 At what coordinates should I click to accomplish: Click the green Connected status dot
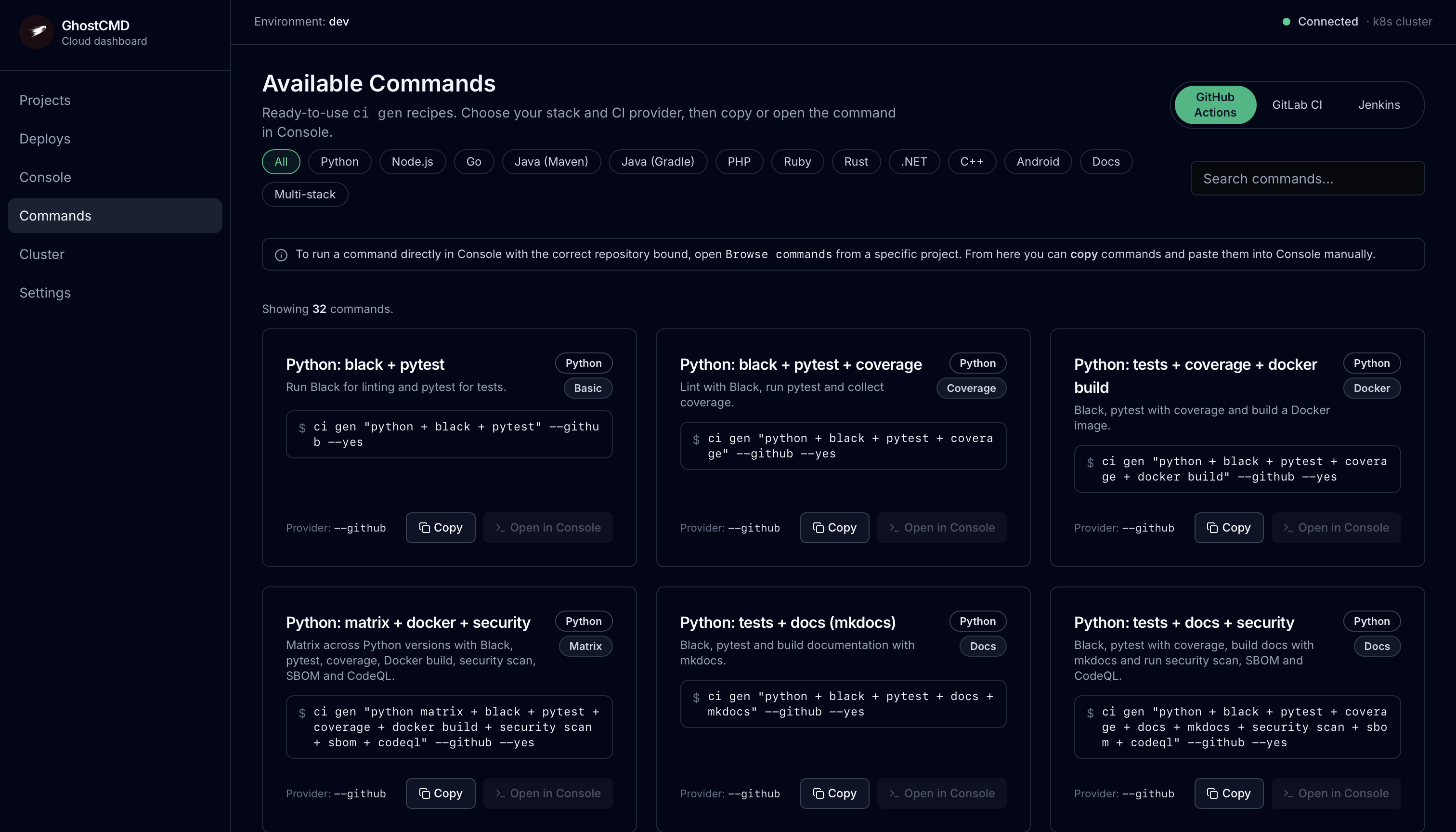coord(1287,21)
